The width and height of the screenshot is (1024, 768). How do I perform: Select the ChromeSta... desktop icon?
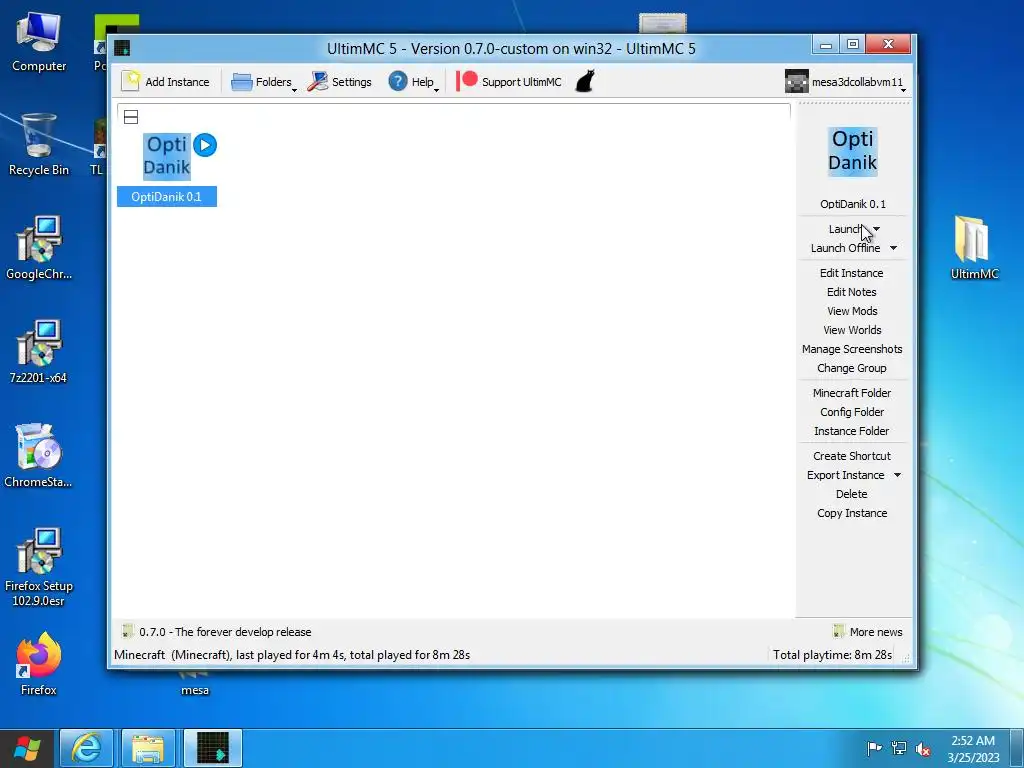39,455
